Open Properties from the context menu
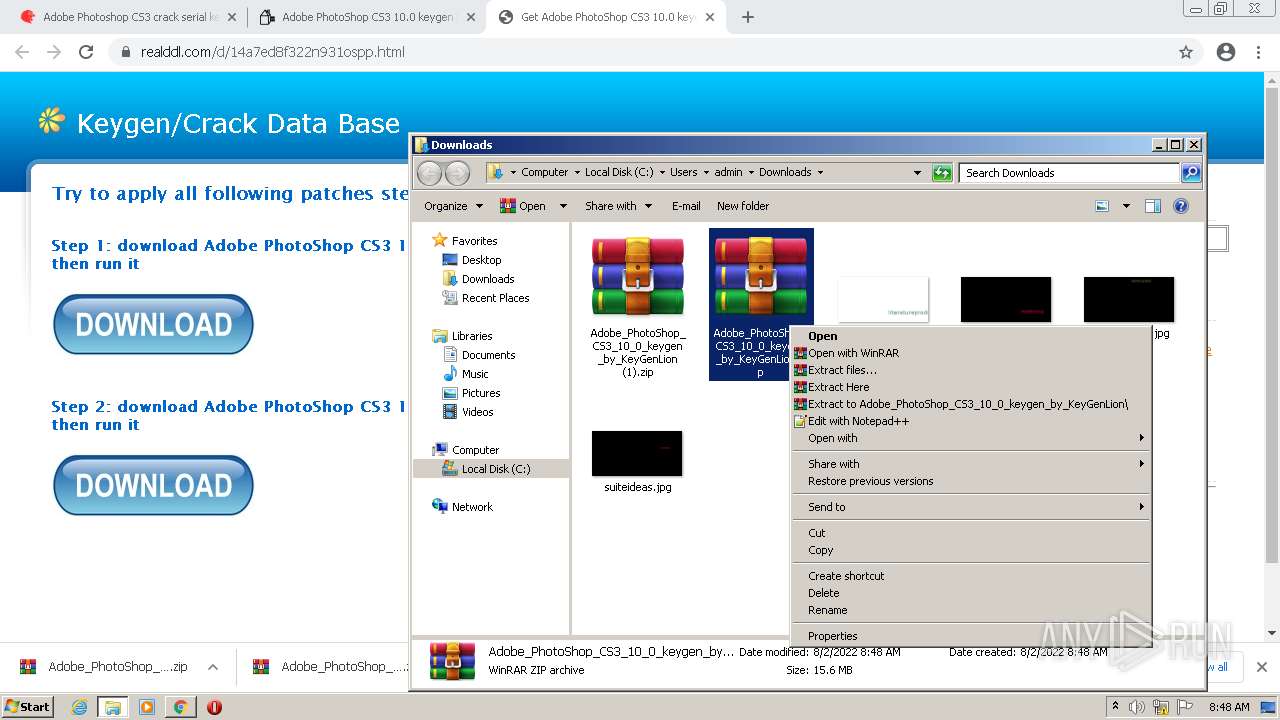Screen dimensions: 1280x720 tap(832, 636)
